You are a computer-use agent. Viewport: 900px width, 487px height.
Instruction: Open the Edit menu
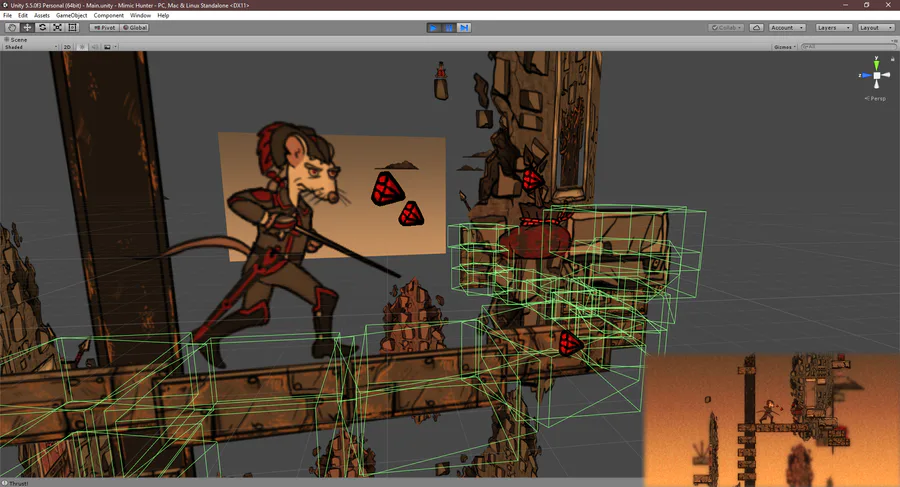pyautogui.click(x=23, y=16)
